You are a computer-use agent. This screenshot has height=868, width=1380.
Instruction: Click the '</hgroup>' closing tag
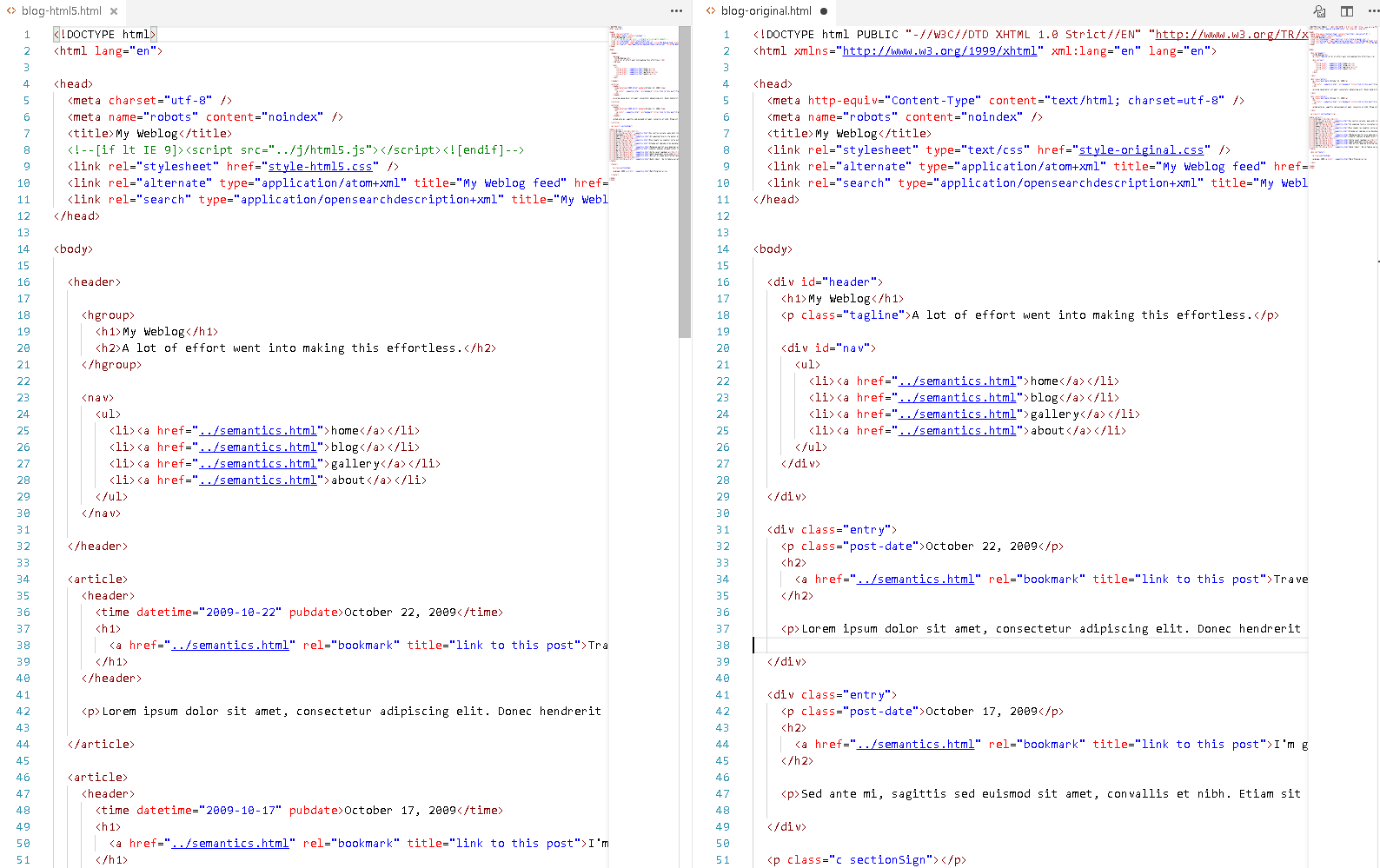[111, 364]
